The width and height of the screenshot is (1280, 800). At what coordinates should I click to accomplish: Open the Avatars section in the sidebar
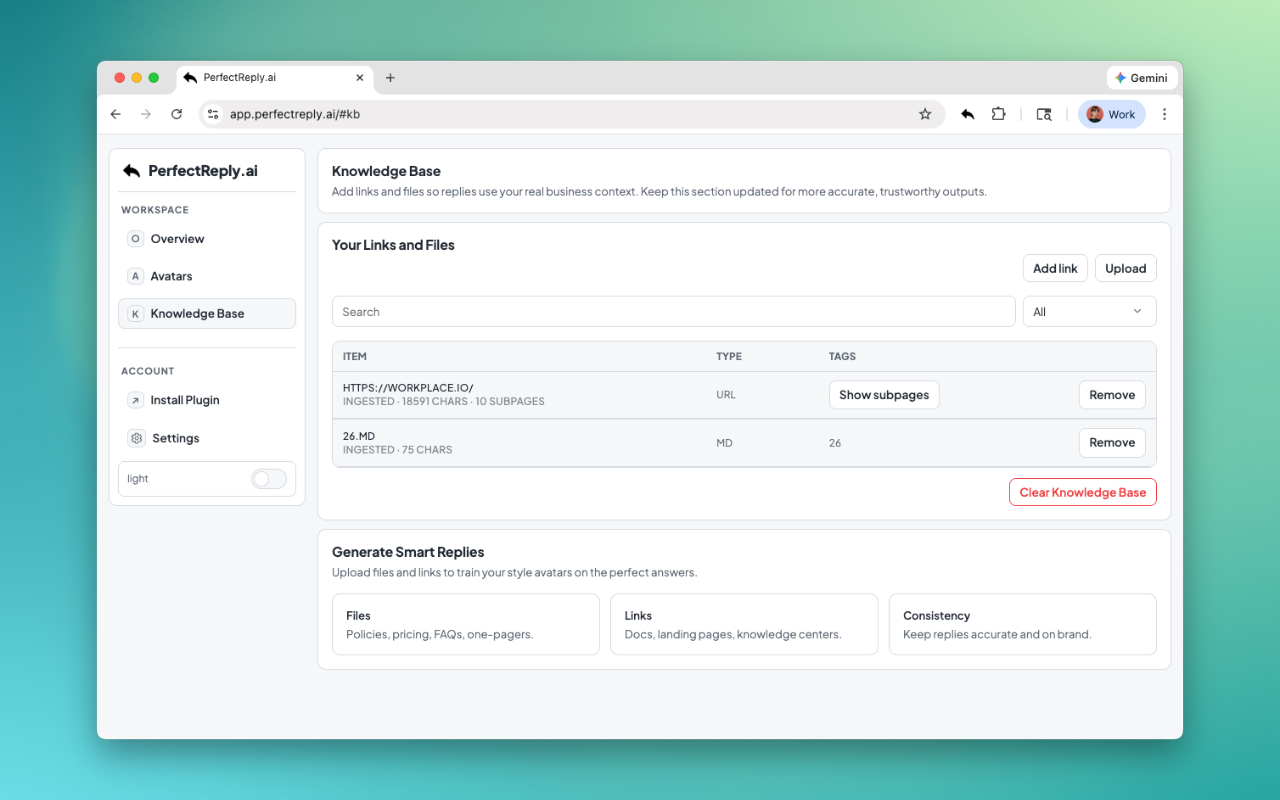171,276
